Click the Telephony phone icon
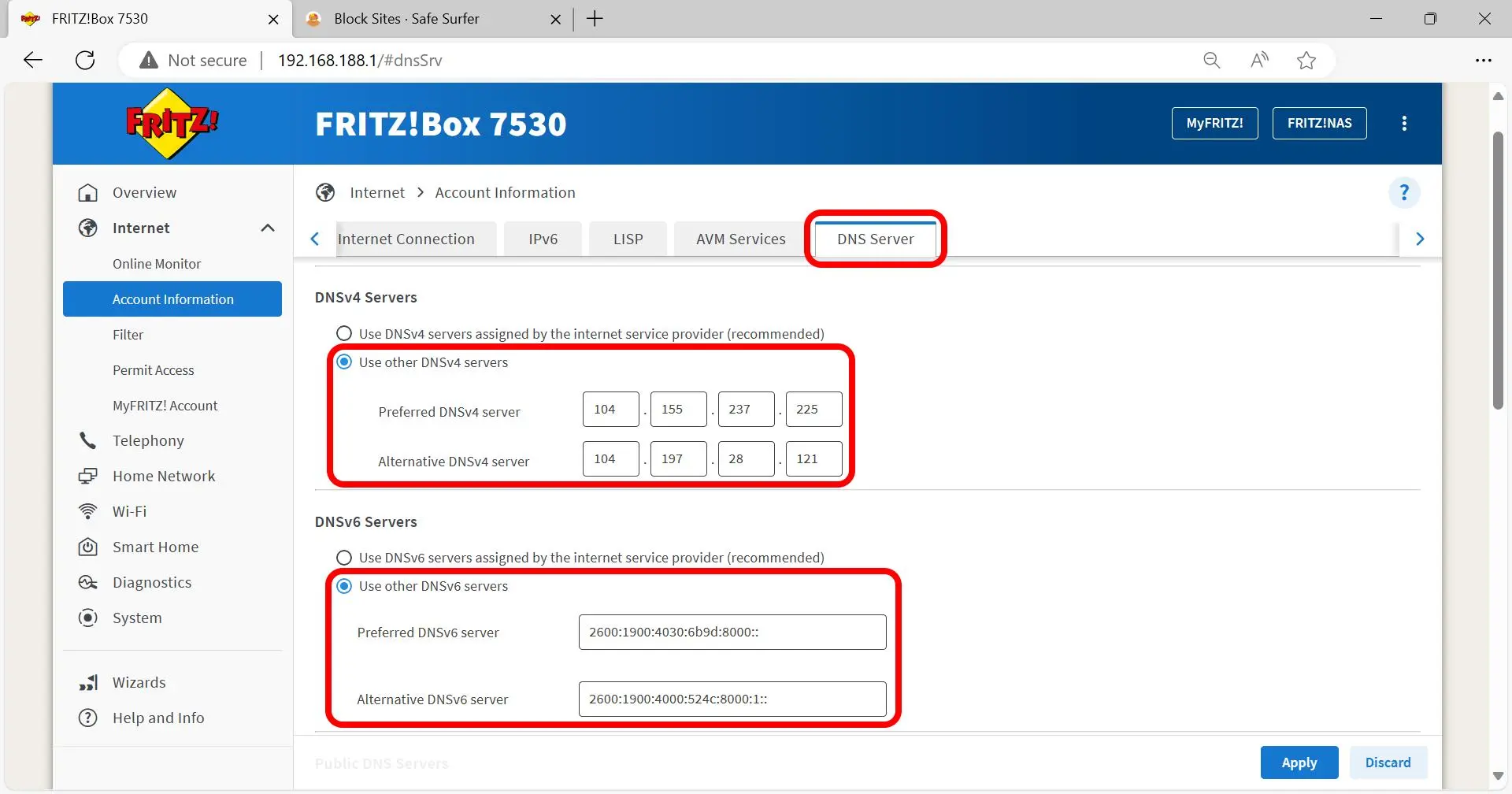The height and width of the screenshot is (794, 1512). click(x=88, y=441)
